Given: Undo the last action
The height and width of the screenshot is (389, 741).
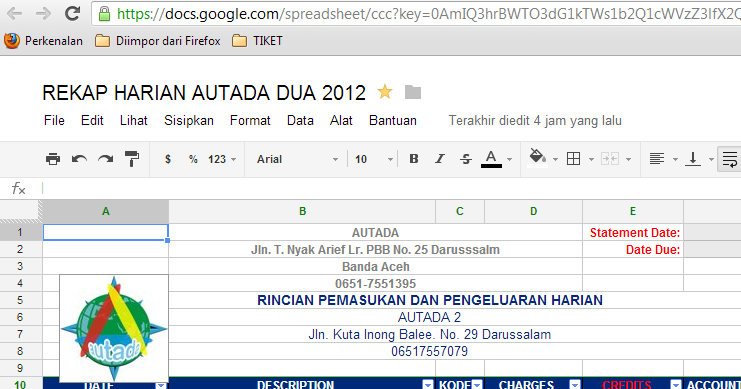Looking at the screenshot, I should pyautogui.click(x=79, y=159).
